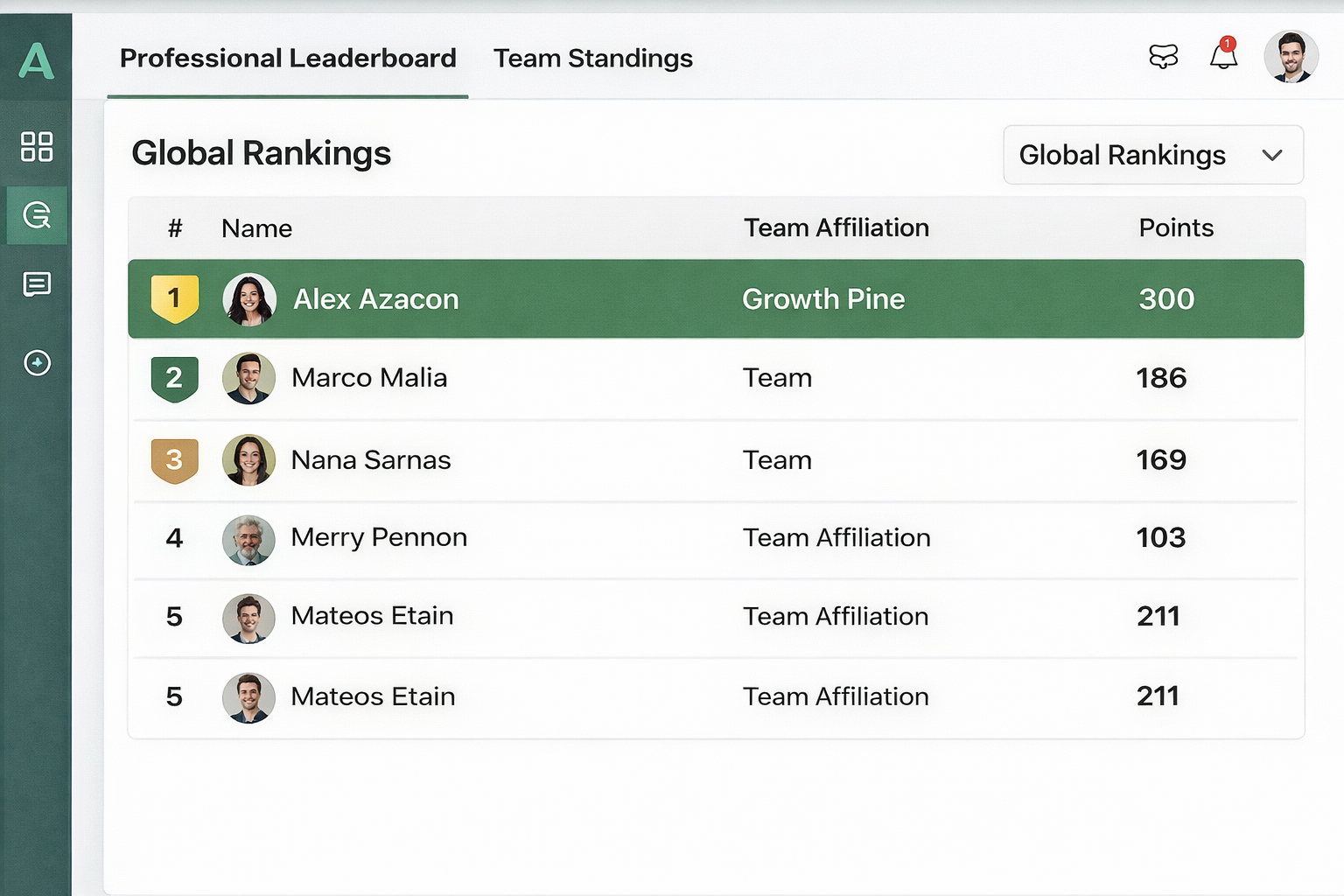1344x896 pixels.
Task: Click the chat bubbles icon in header
Action: (1163, 57)
